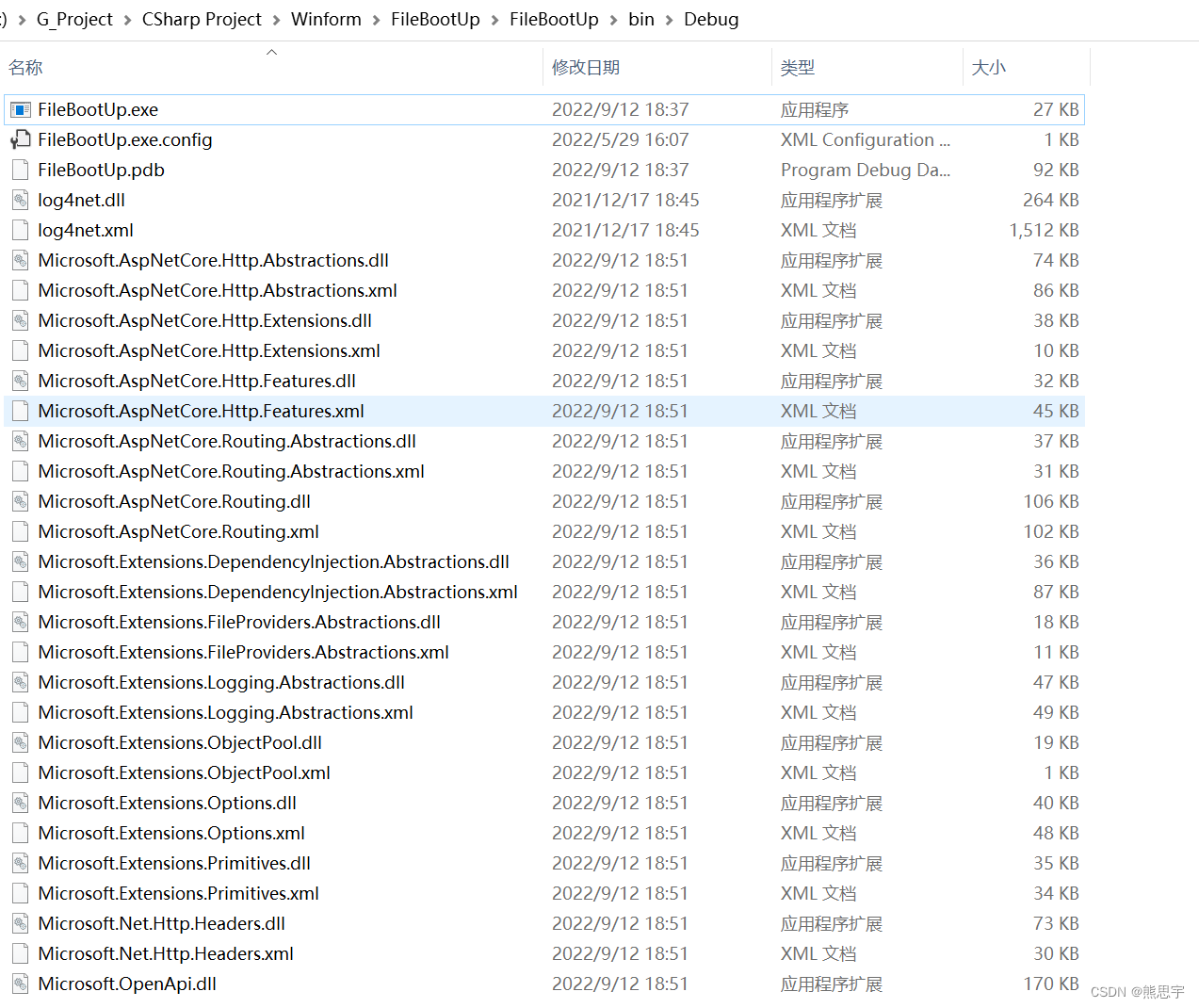Sort files by 类型 column header
The image size is (1199, 1008).
pos(798,68)
